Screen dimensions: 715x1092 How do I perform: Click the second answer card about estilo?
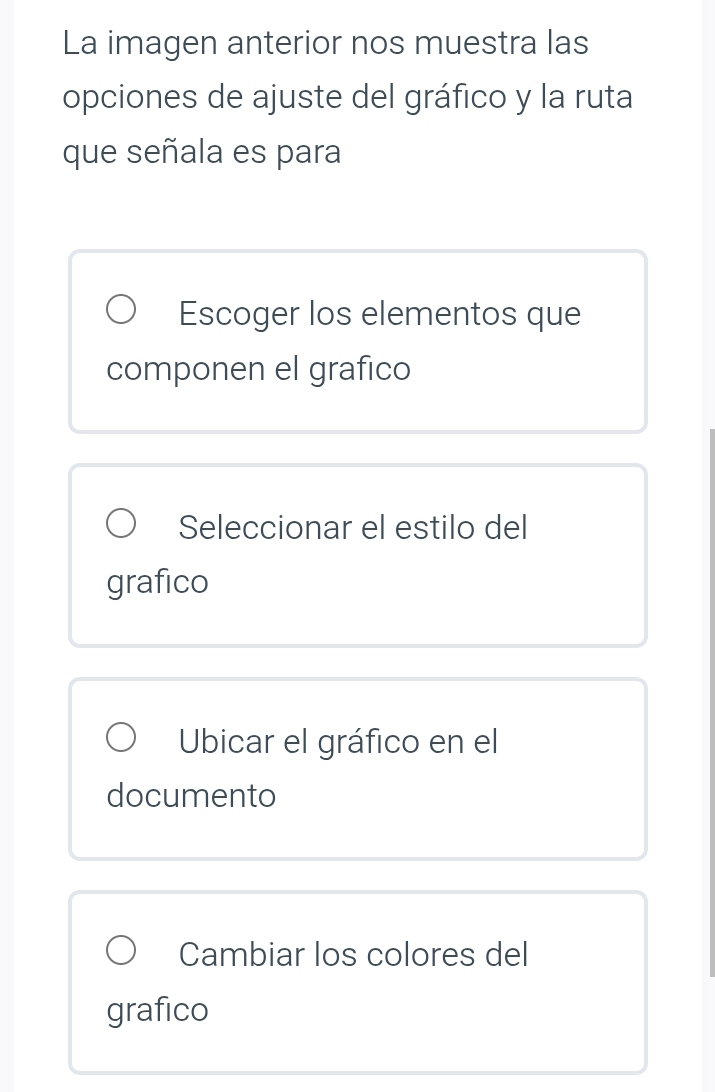[357, 554]
